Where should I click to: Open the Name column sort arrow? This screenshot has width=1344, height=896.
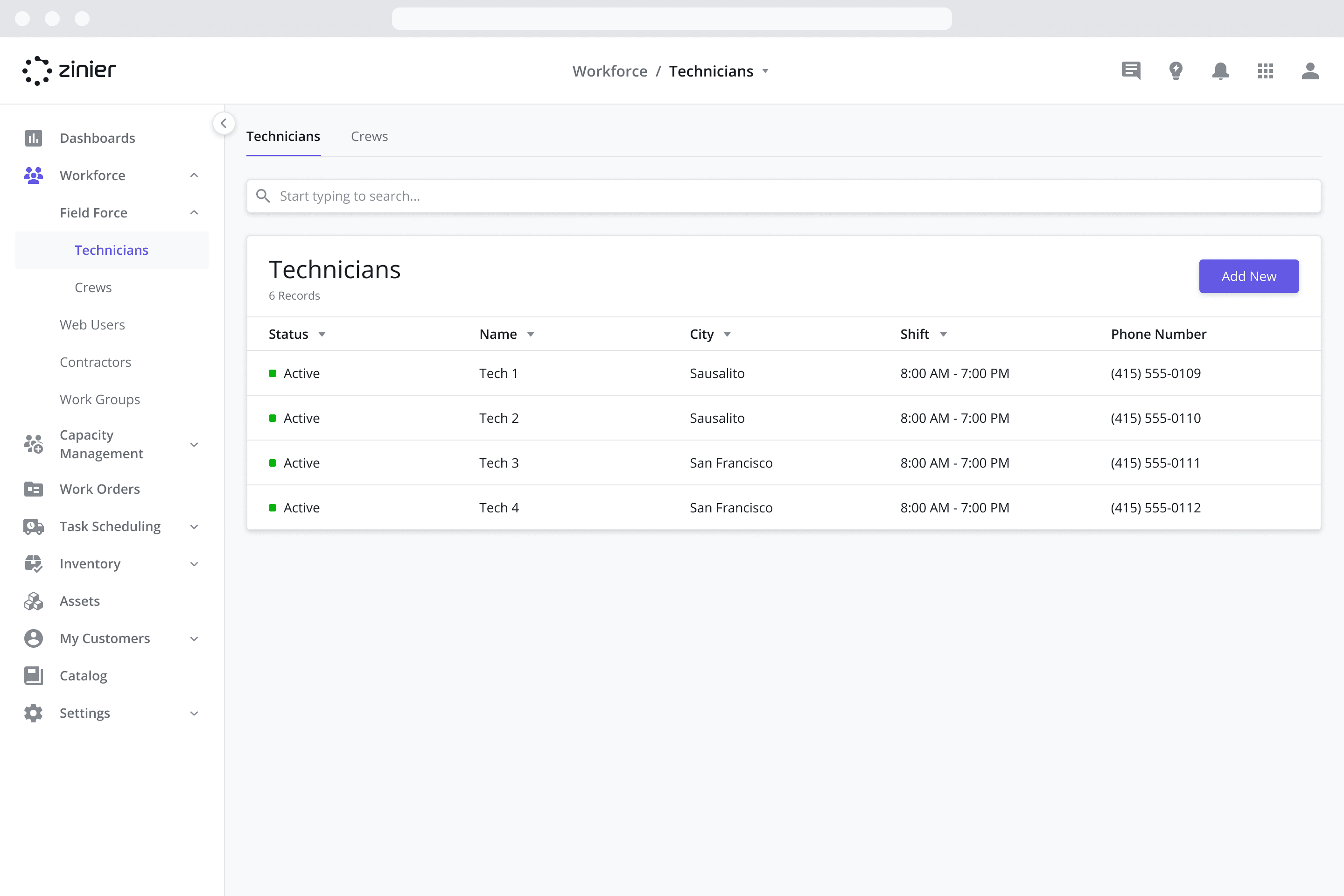(x=530, y=334)
